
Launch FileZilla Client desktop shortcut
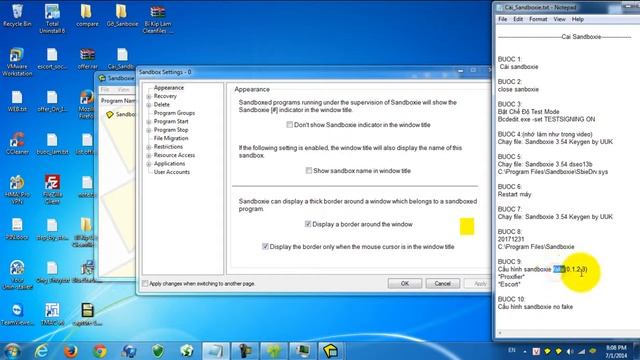click(x=52, y=190)
